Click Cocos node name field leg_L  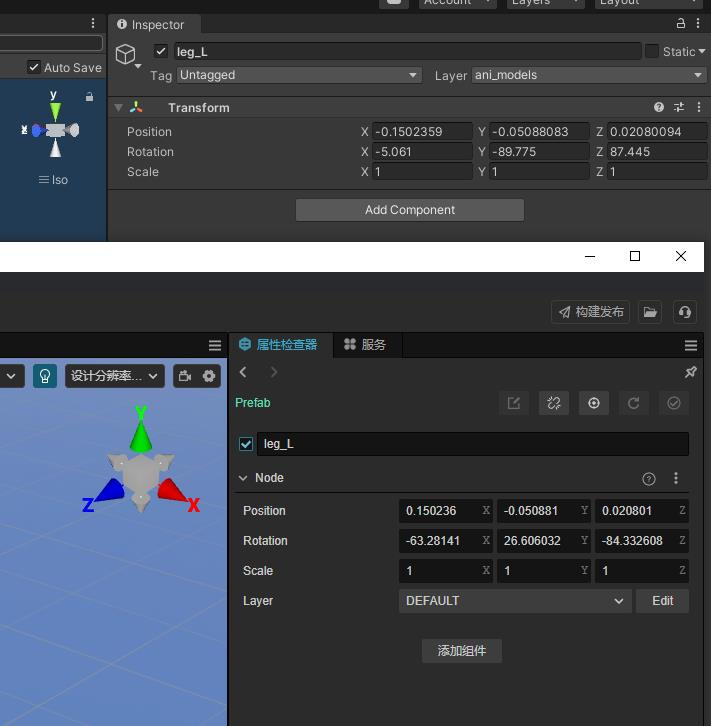coord(473,444)
